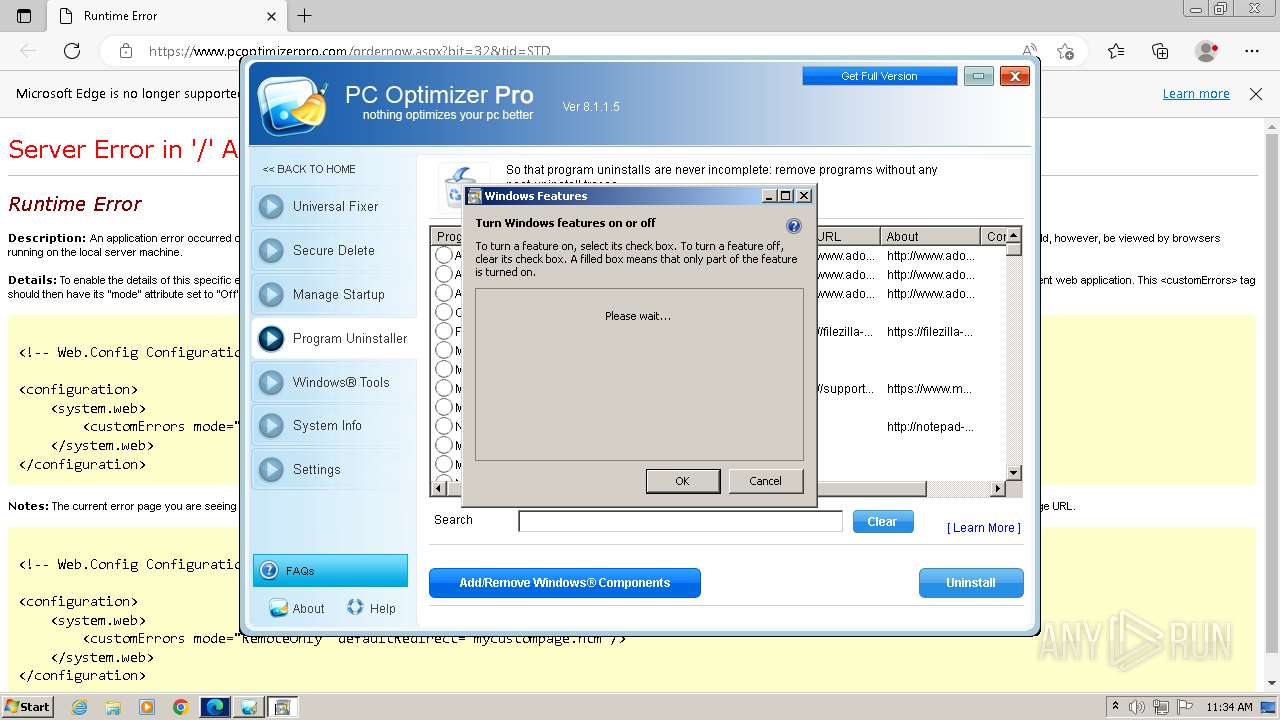Click Get Full Version button

coord(879,76)
